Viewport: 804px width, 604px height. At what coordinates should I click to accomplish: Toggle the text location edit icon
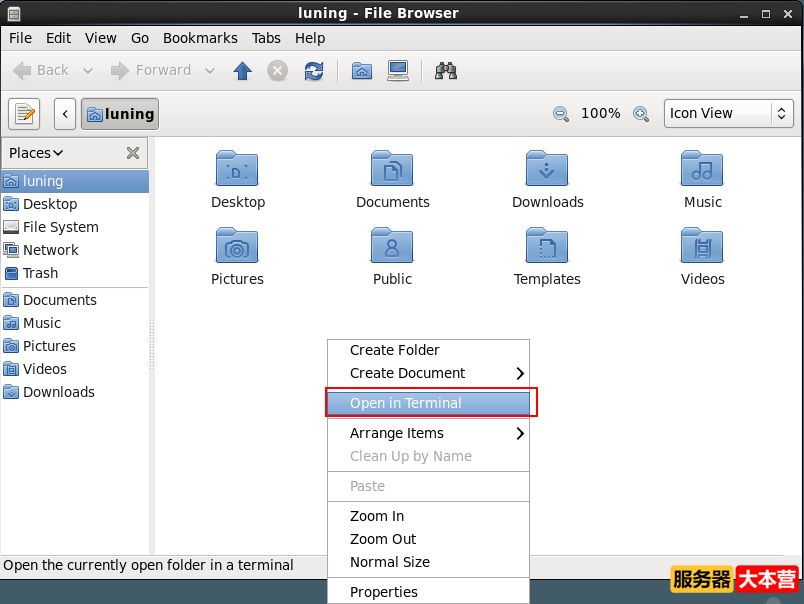[x=24, y=114]
